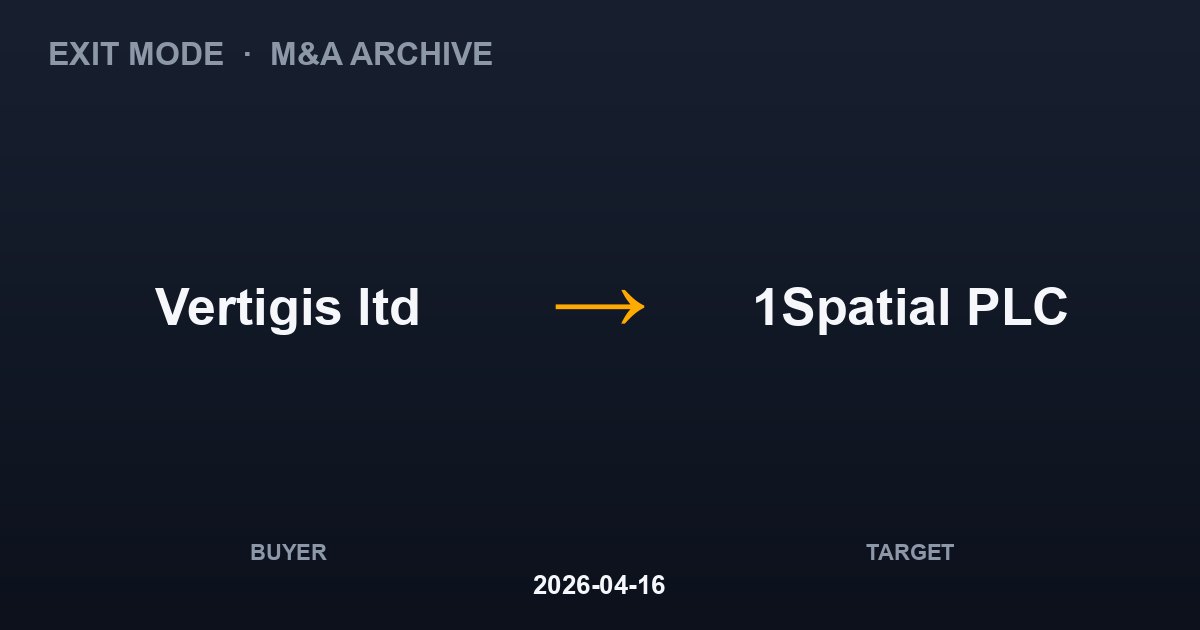Click the orange arrow between the companies

coord(600,306)
